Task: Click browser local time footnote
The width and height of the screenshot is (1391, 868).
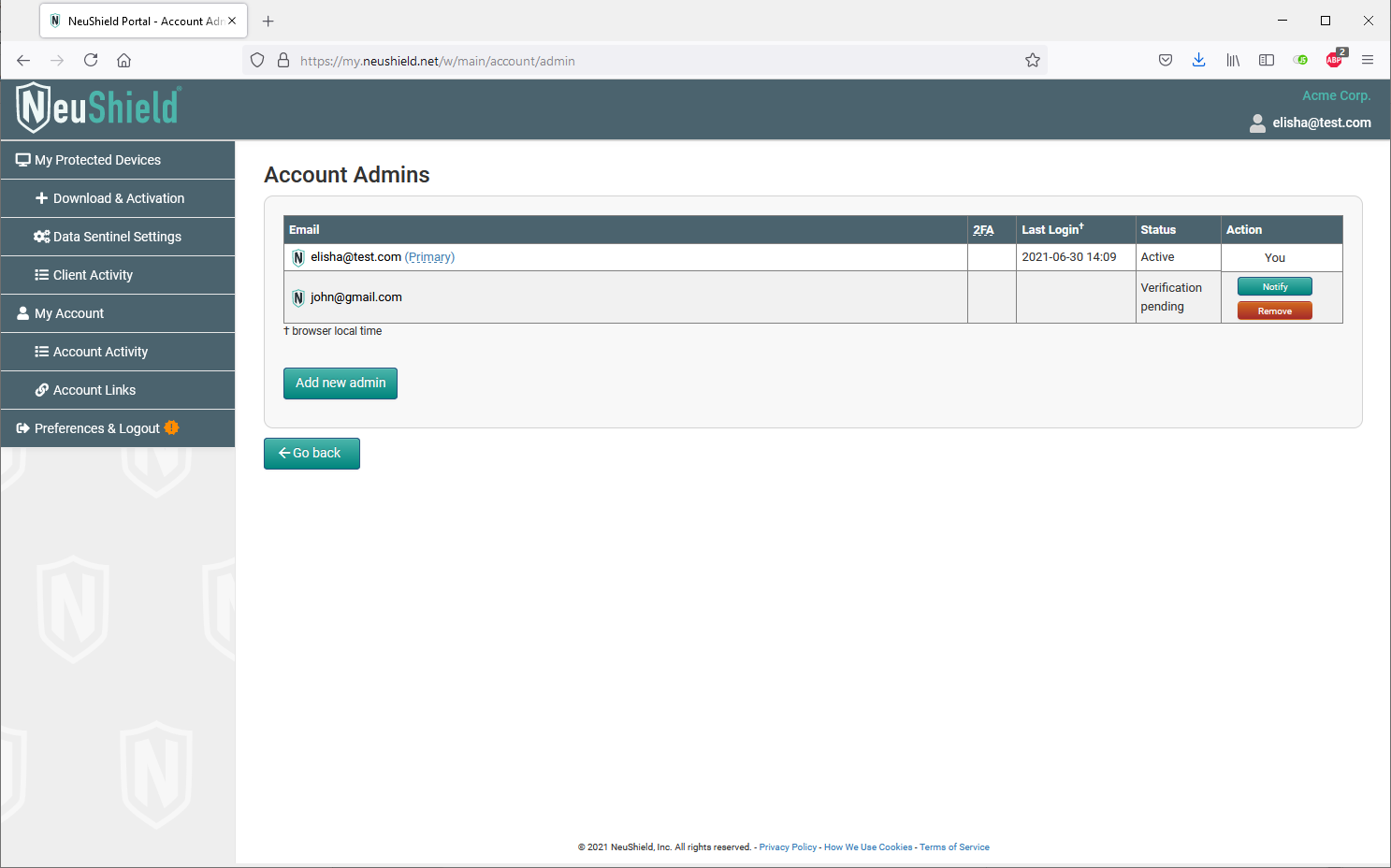Action: pyautogui.click(x=333, y=331)
